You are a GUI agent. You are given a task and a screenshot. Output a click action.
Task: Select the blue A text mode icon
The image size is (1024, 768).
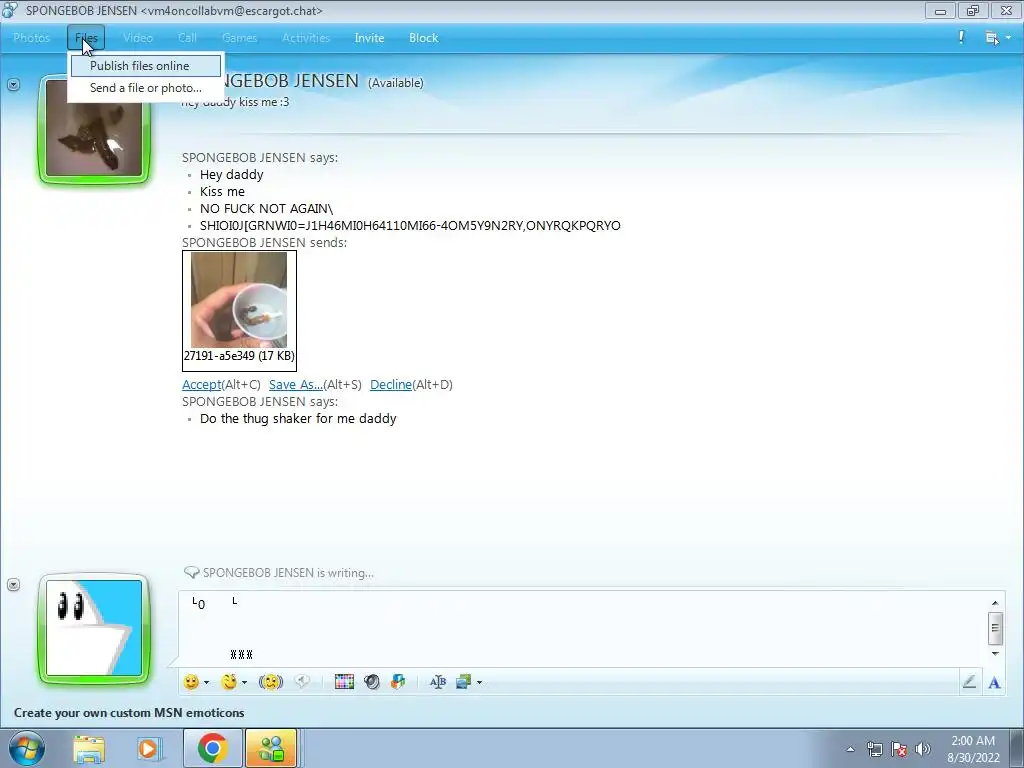[994, 682]
